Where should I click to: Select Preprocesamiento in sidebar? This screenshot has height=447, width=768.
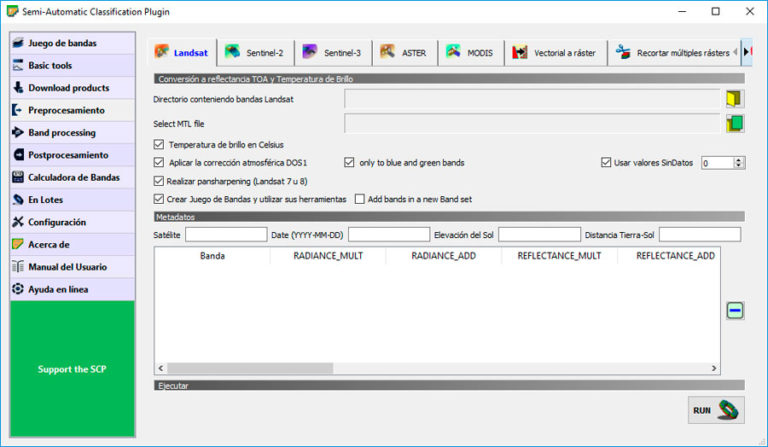pyautogui.click(x=72, y=111)
